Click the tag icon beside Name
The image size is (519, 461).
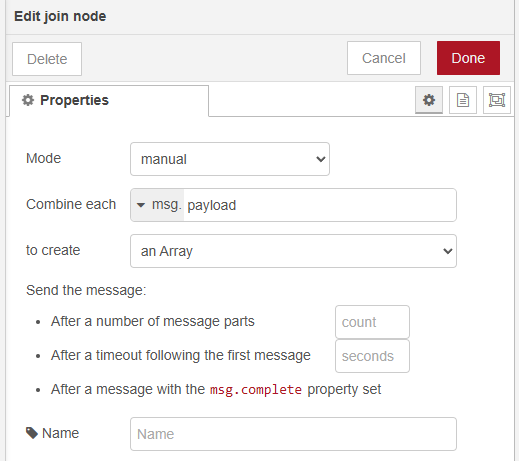(32, 433)
